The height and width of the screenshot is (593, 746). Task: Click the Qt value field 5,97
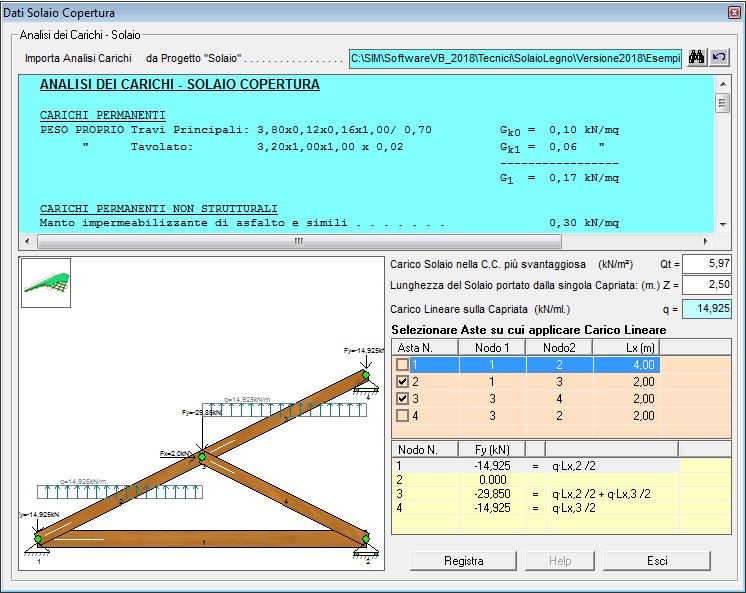tap(707, 264)
